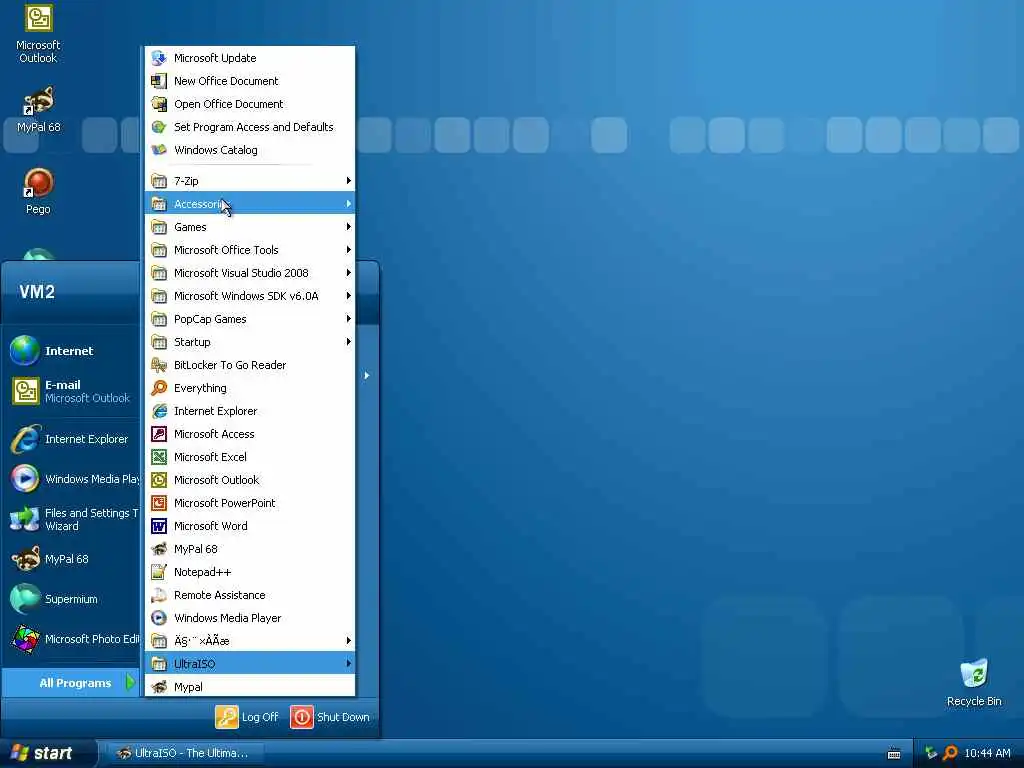The height and width of the screenshot is (768, 1024).
Task: Click the Shut Down button
Action: (x=330, y=717)
